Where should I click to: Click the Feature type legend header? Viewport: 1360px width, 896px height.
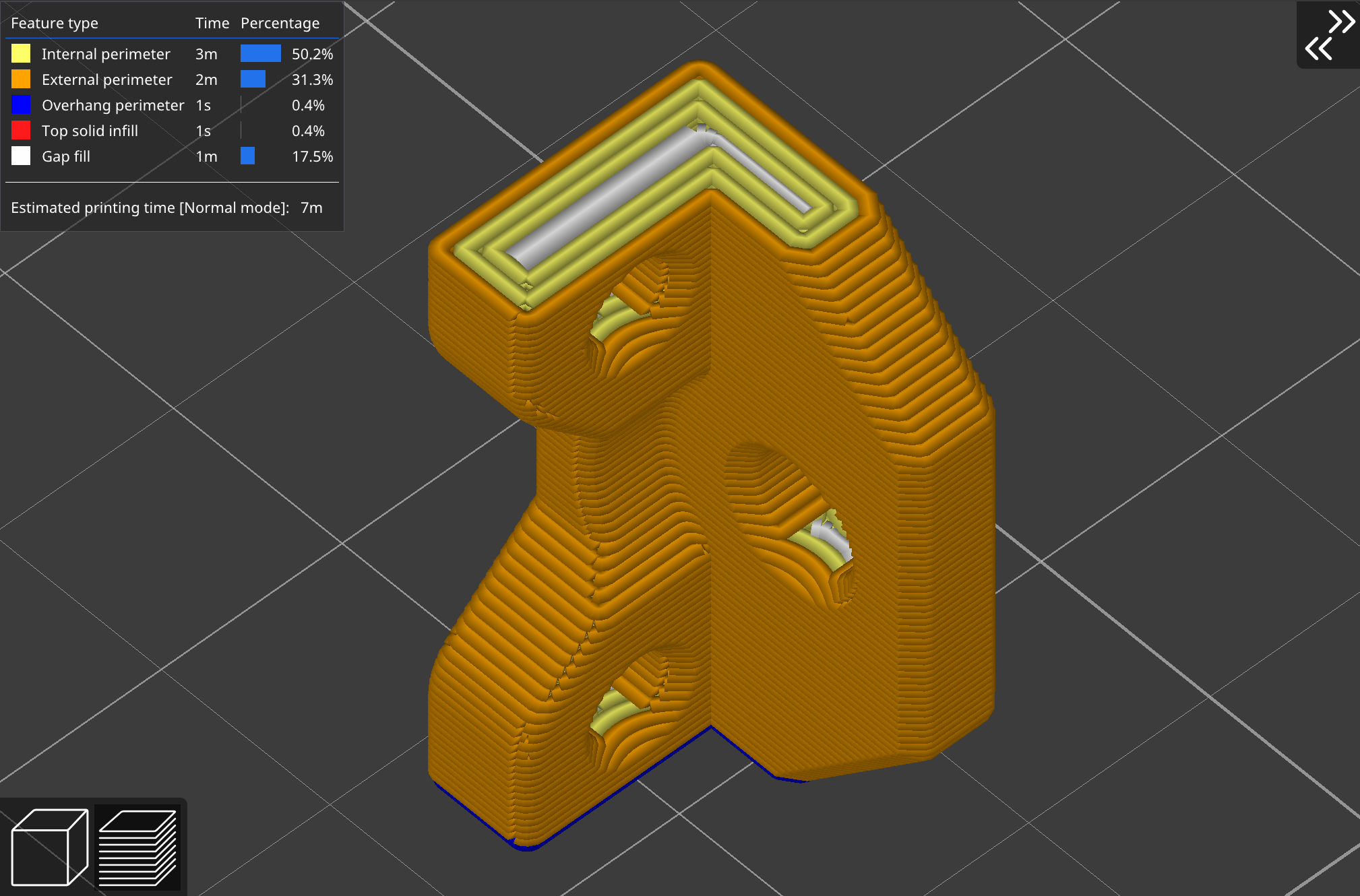pos(55,23)
